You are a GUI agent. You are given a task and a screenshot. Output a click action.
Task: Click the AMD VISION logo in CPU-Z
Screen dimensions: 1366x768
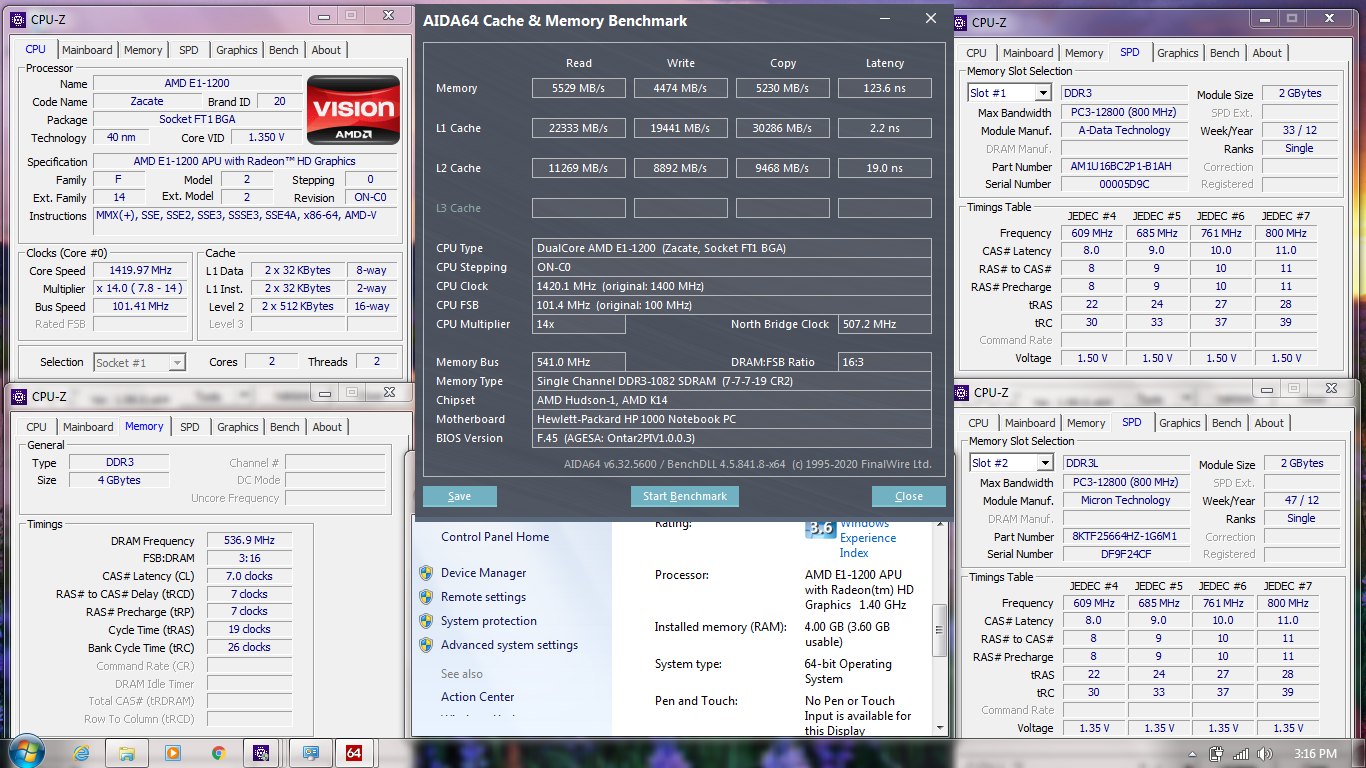(x=353, y=110)
